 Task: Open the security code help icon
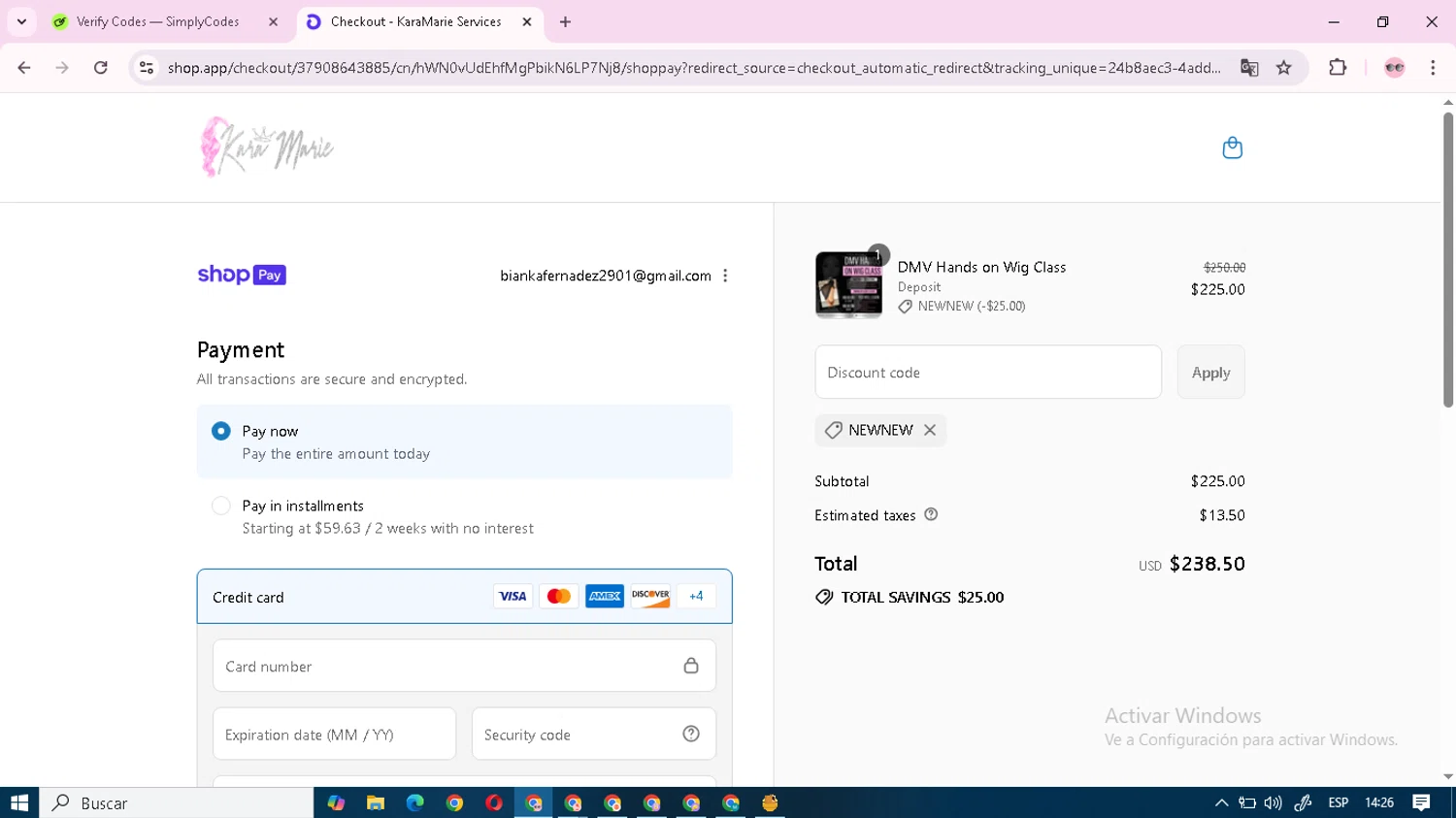pos(691,734)
